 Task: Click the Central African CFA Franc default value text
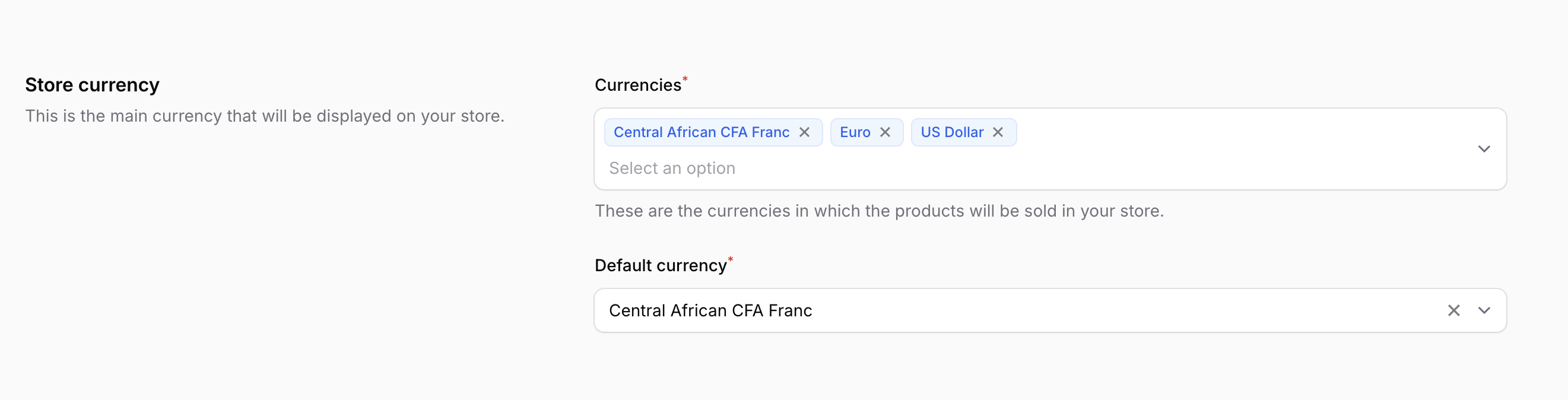click(x=710, y=310)
